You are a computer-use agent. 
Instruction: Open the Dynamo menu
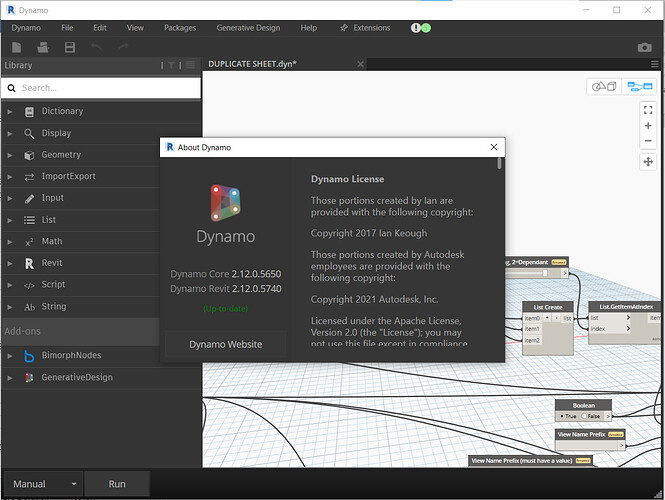pos(26,28)
